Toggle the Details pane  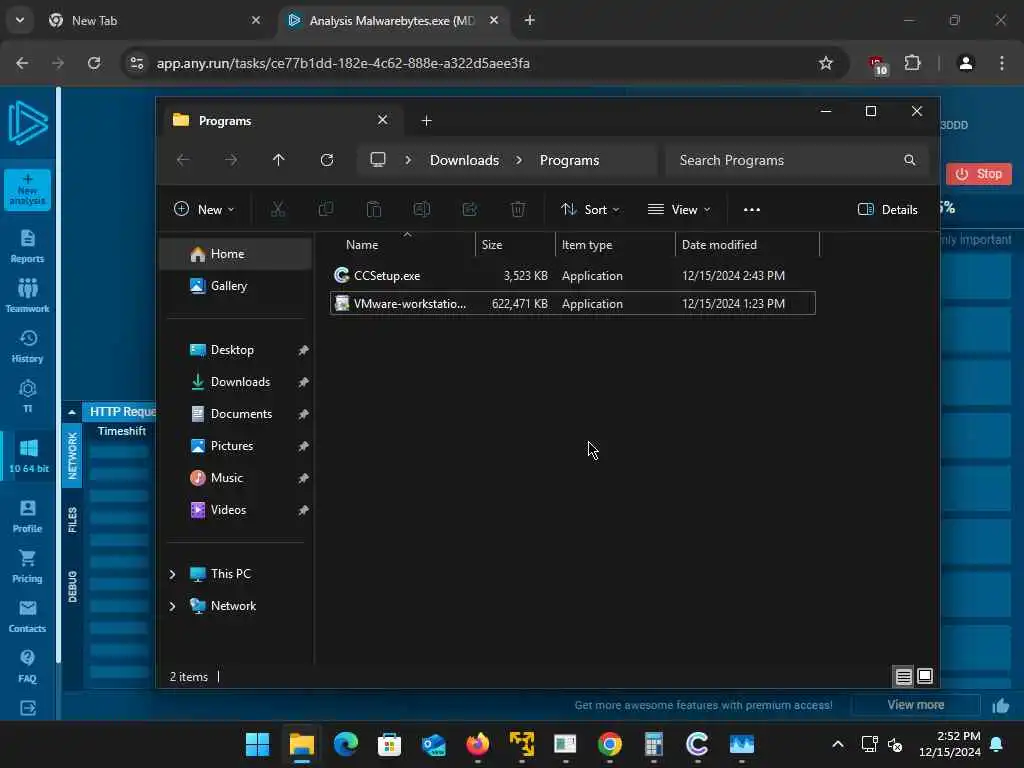tap(888, 210)
